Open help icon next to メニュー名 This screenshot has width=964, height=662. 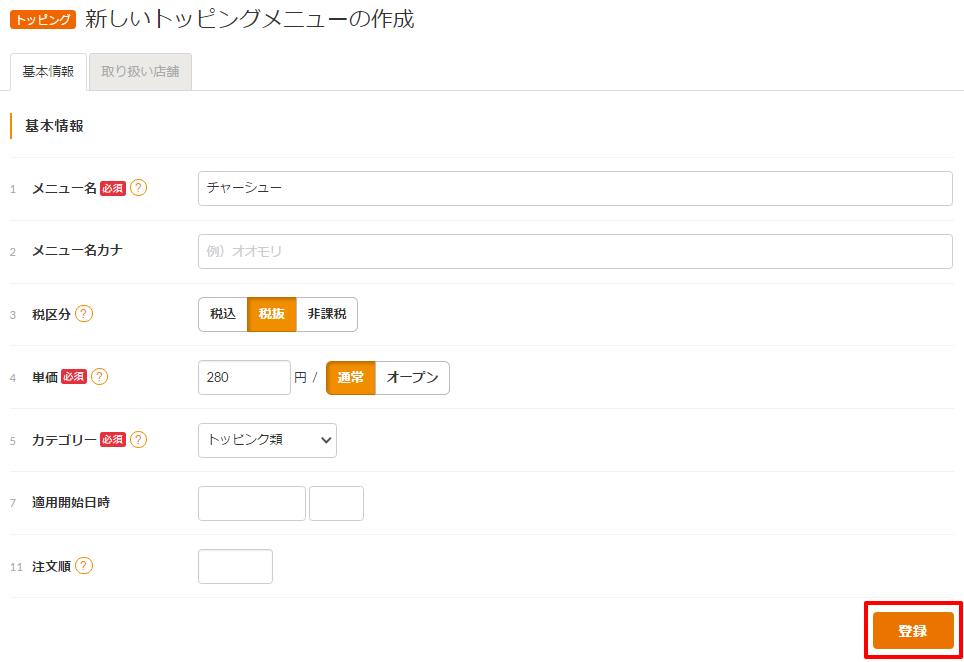click(139, 188)
